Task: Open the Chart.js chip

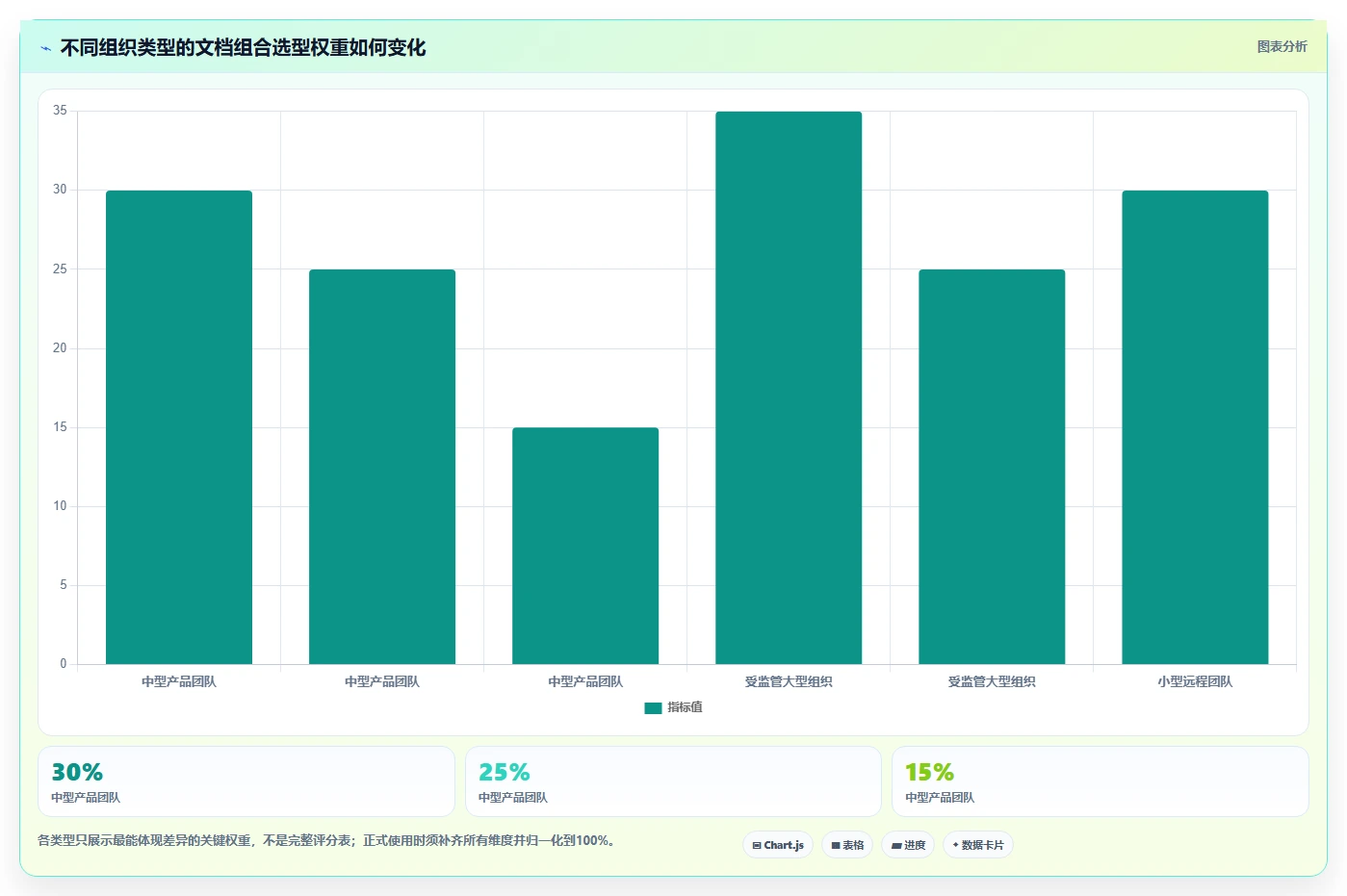Action: click(778, 845)
